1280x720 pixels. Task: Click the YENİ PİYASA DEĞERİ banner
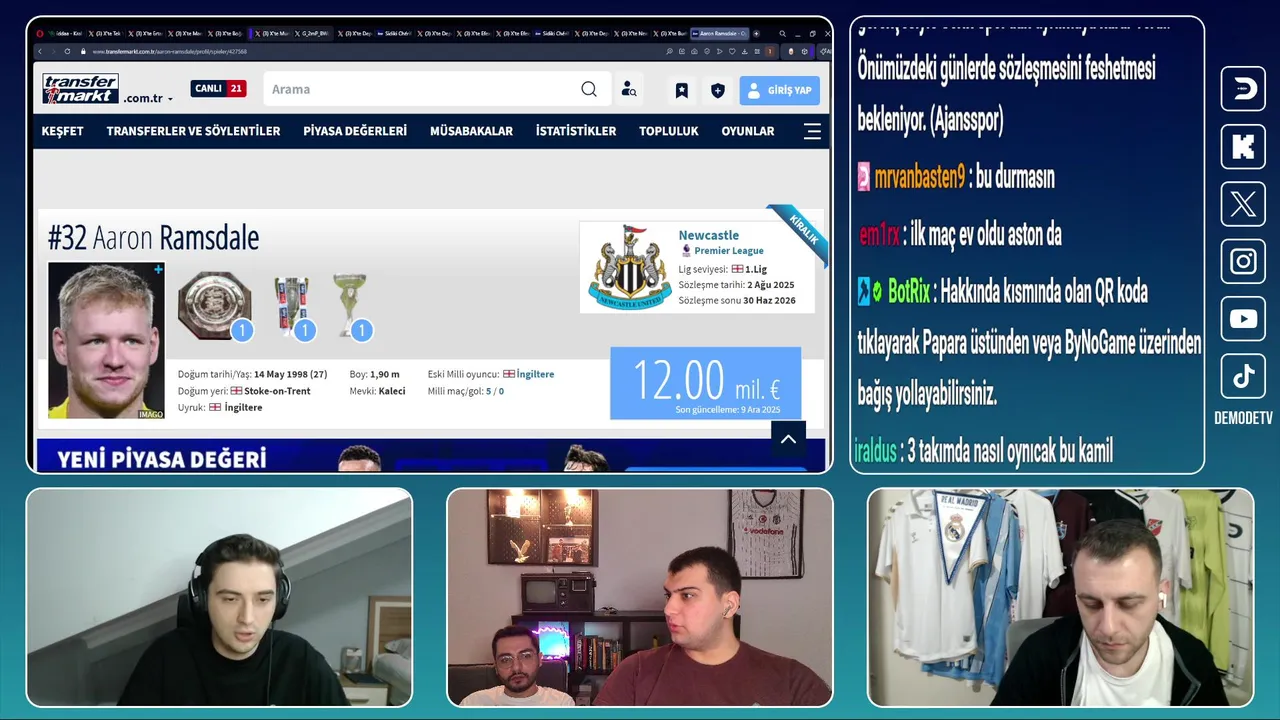(x=432, y=456)
